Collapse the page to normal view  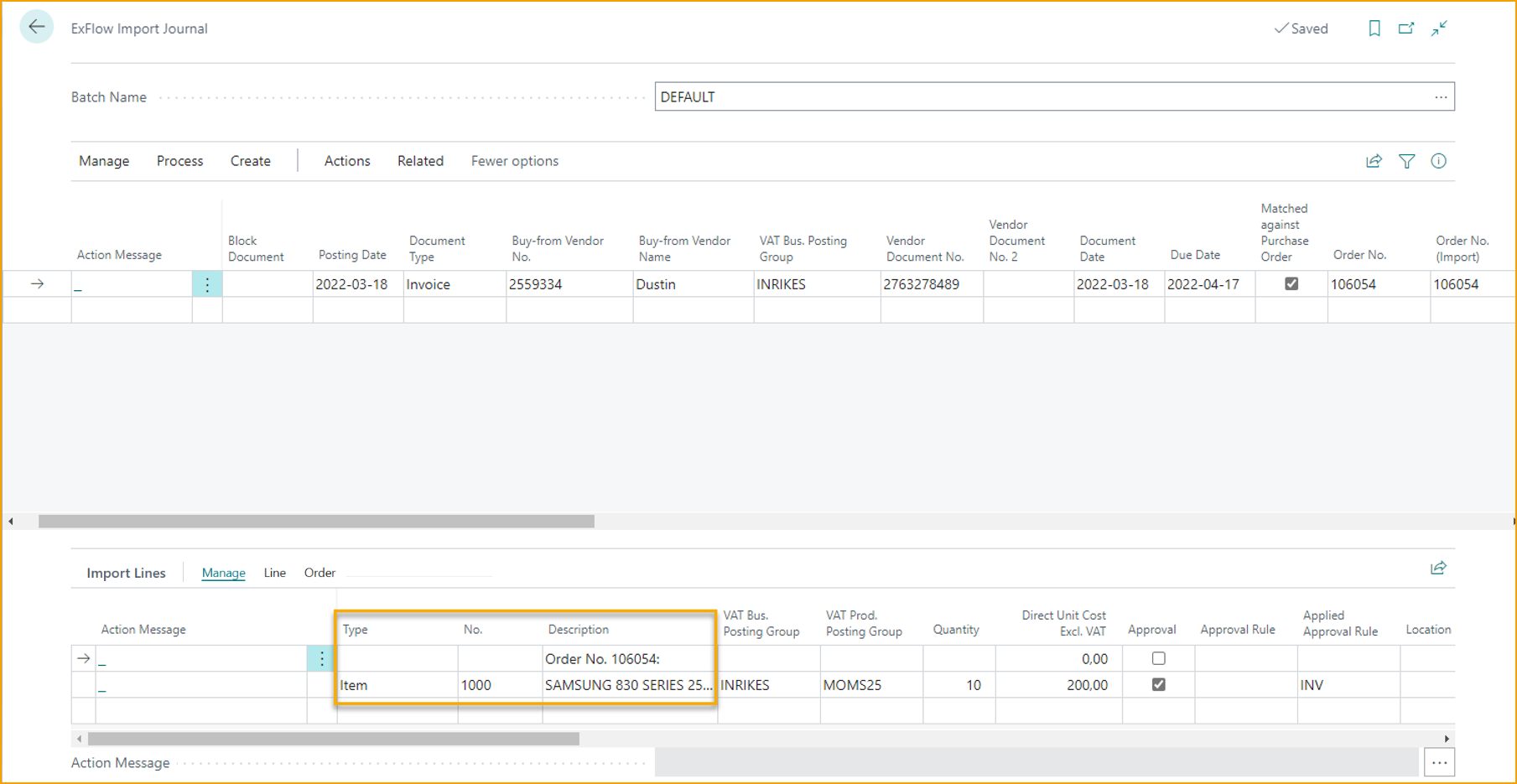(1439, 28)
